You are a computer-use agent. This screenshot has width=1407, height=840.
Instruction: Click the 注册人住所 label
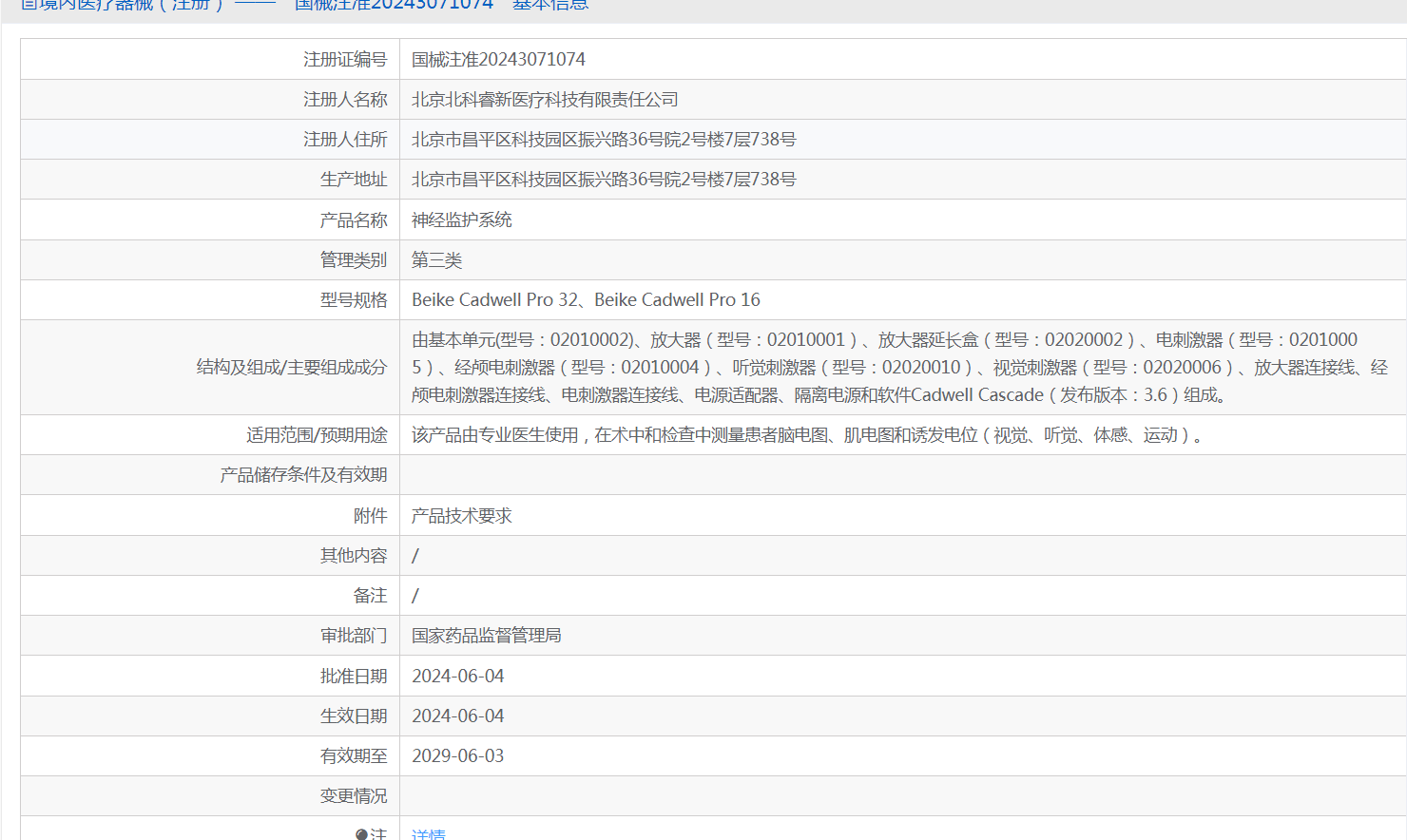(x=345, y=139)
